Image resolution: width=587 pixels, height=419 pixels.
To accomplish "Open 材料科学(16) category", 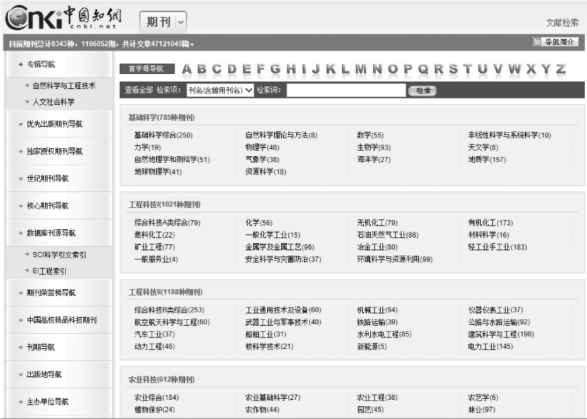I will (489, 235).
